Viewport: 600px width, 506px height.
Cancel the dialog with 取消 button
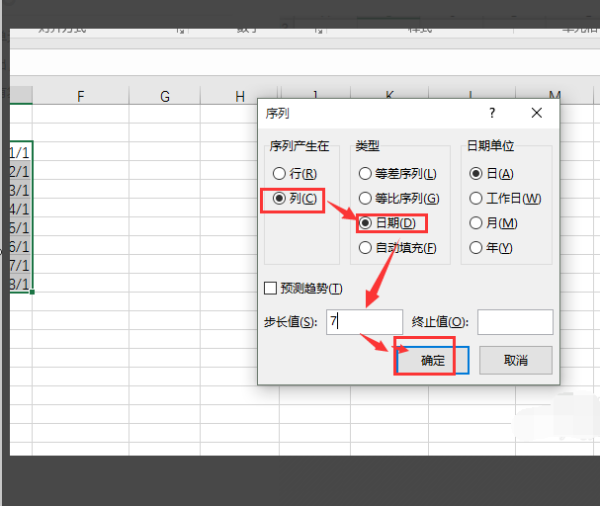pos(515,360)
